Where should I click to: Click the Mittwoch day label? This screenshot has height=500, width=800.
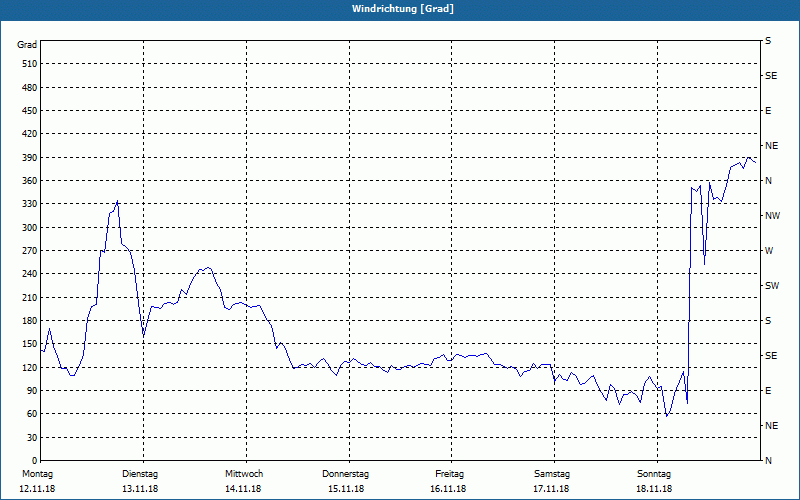pos(244,474)
